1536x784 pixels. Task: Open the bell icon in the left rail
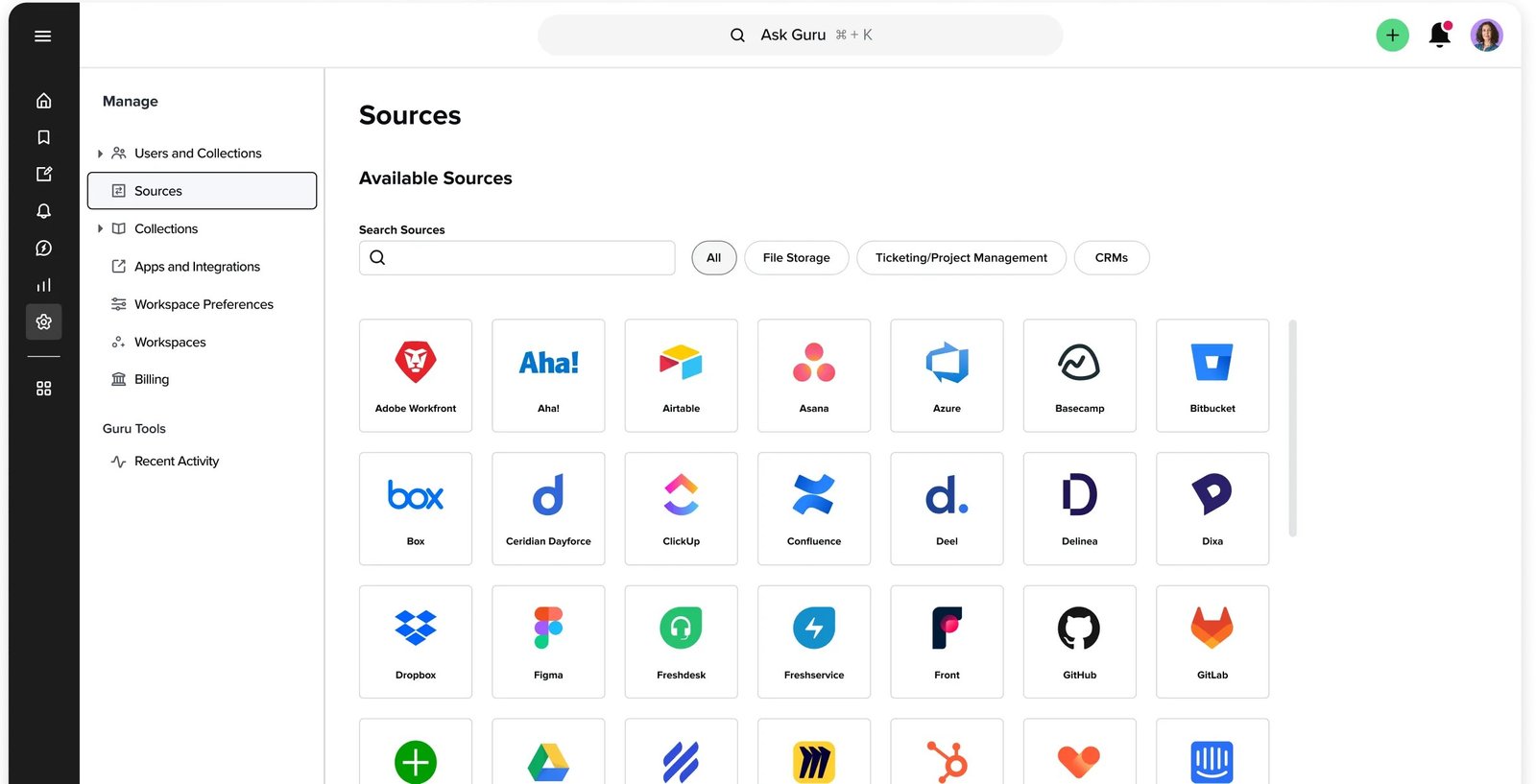[43, 211]
